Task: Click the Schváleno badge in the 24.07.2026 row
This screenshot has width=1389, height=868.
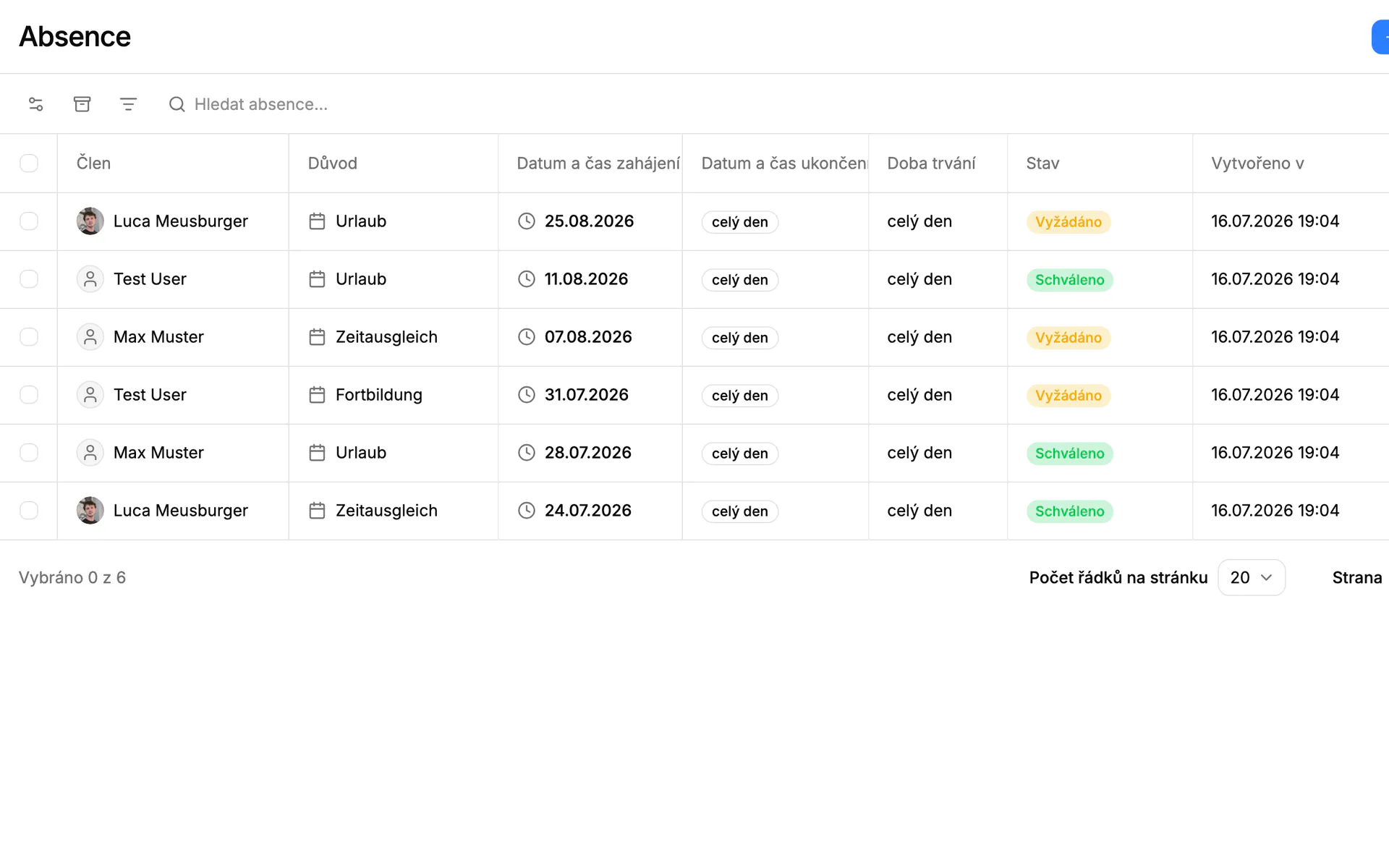Action: tap(1070, 511)
